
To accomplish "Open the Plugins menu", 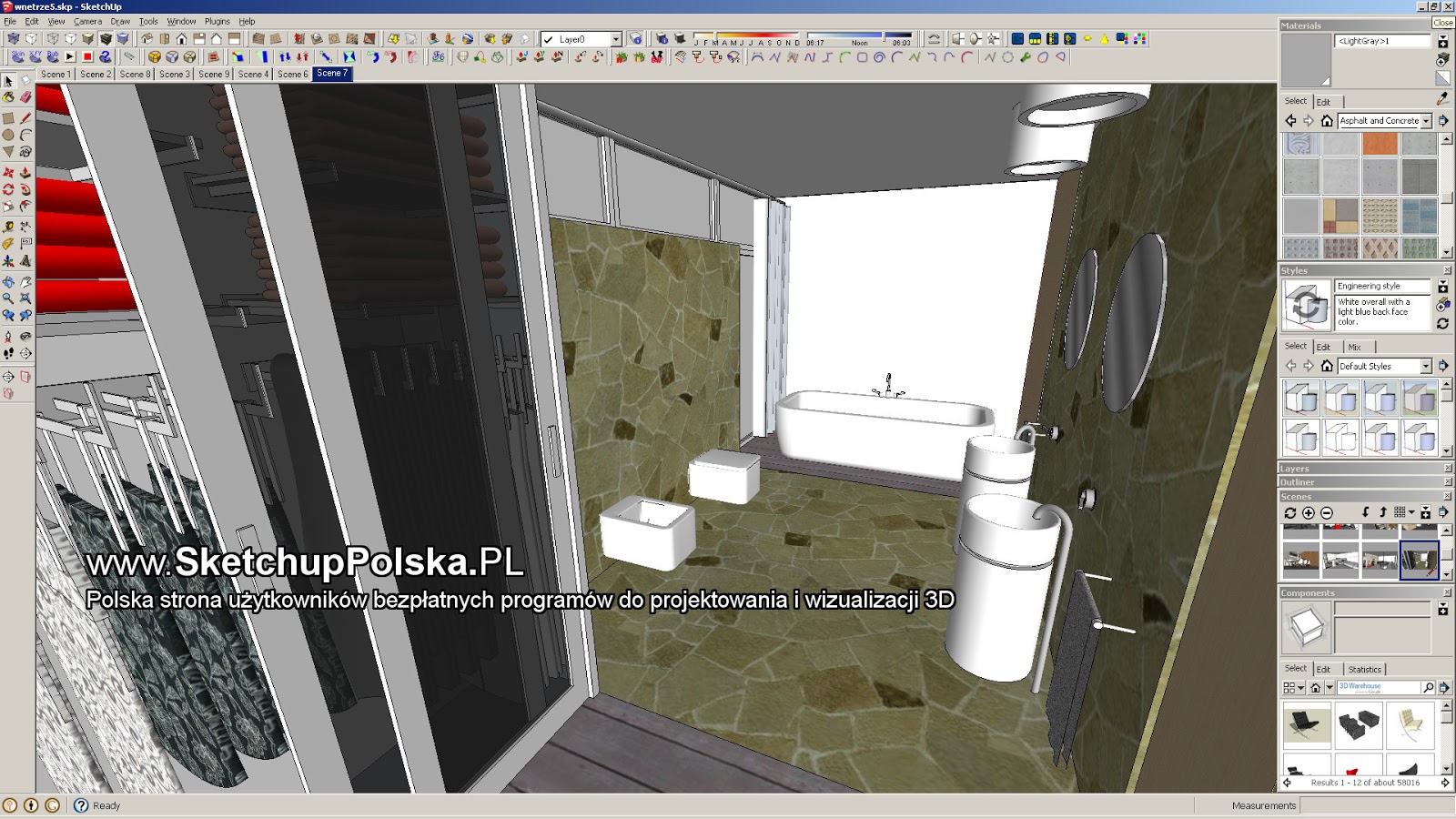I will (x=217, y=21).
